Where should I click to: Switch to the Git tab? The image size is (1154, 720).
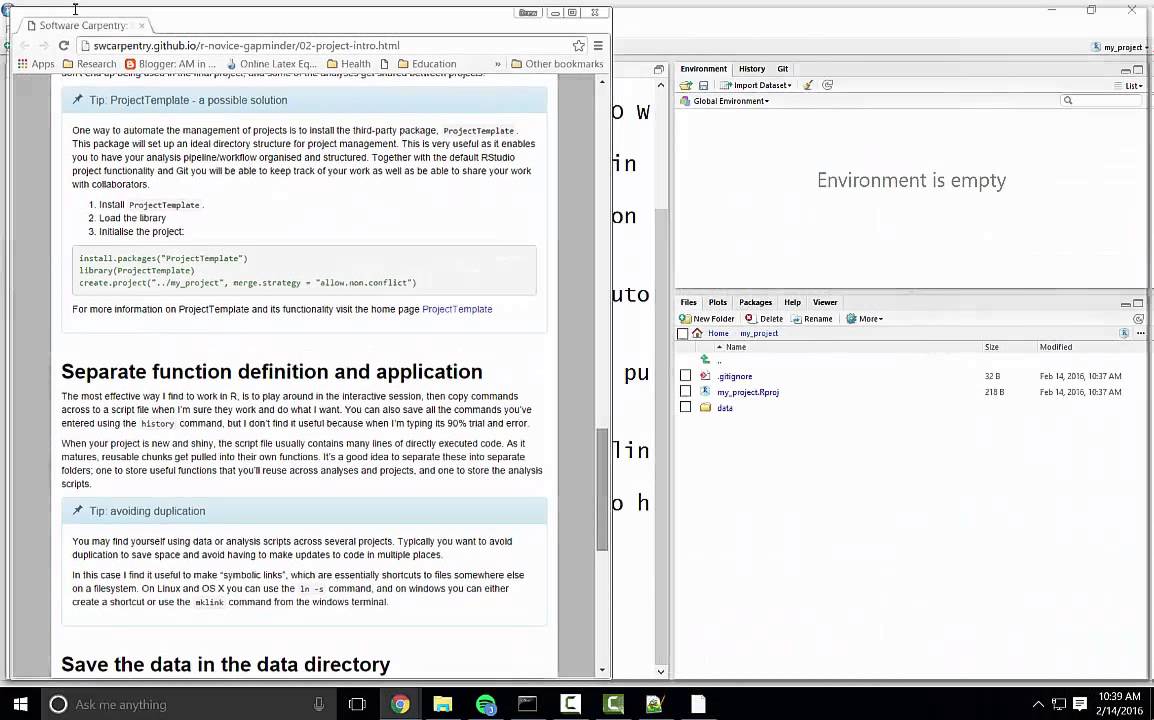(782, 68)
